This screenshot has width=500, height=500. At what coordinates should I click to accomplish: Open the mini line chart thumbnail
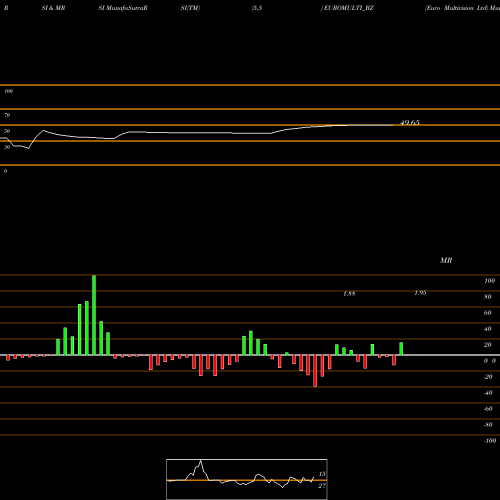(247, 479)
